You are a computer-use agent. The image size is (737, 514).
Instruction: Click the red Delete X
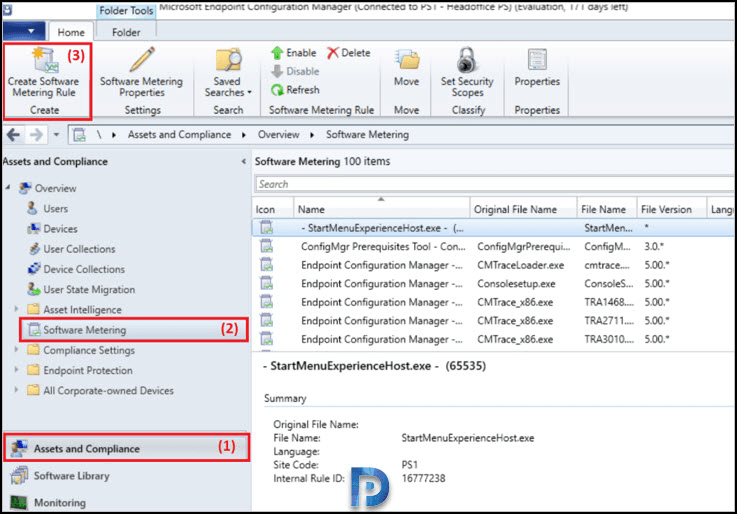332,53
